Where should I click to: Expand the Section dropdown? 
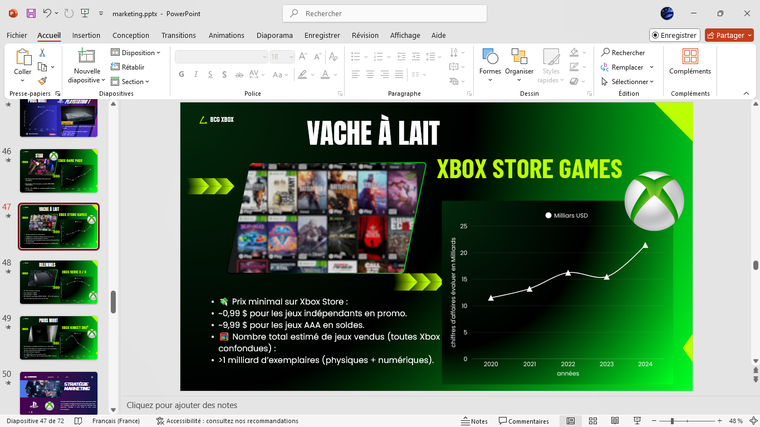pyautogui.click(x=130, y=81)
